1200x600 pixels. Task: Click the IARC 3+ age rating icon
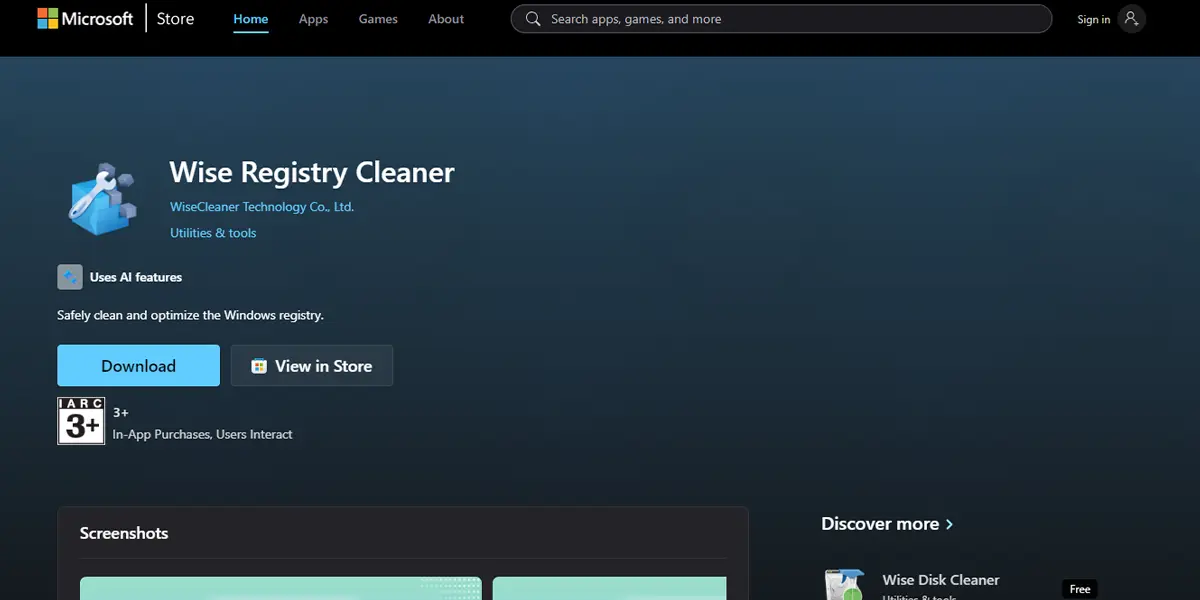[80, 420]
